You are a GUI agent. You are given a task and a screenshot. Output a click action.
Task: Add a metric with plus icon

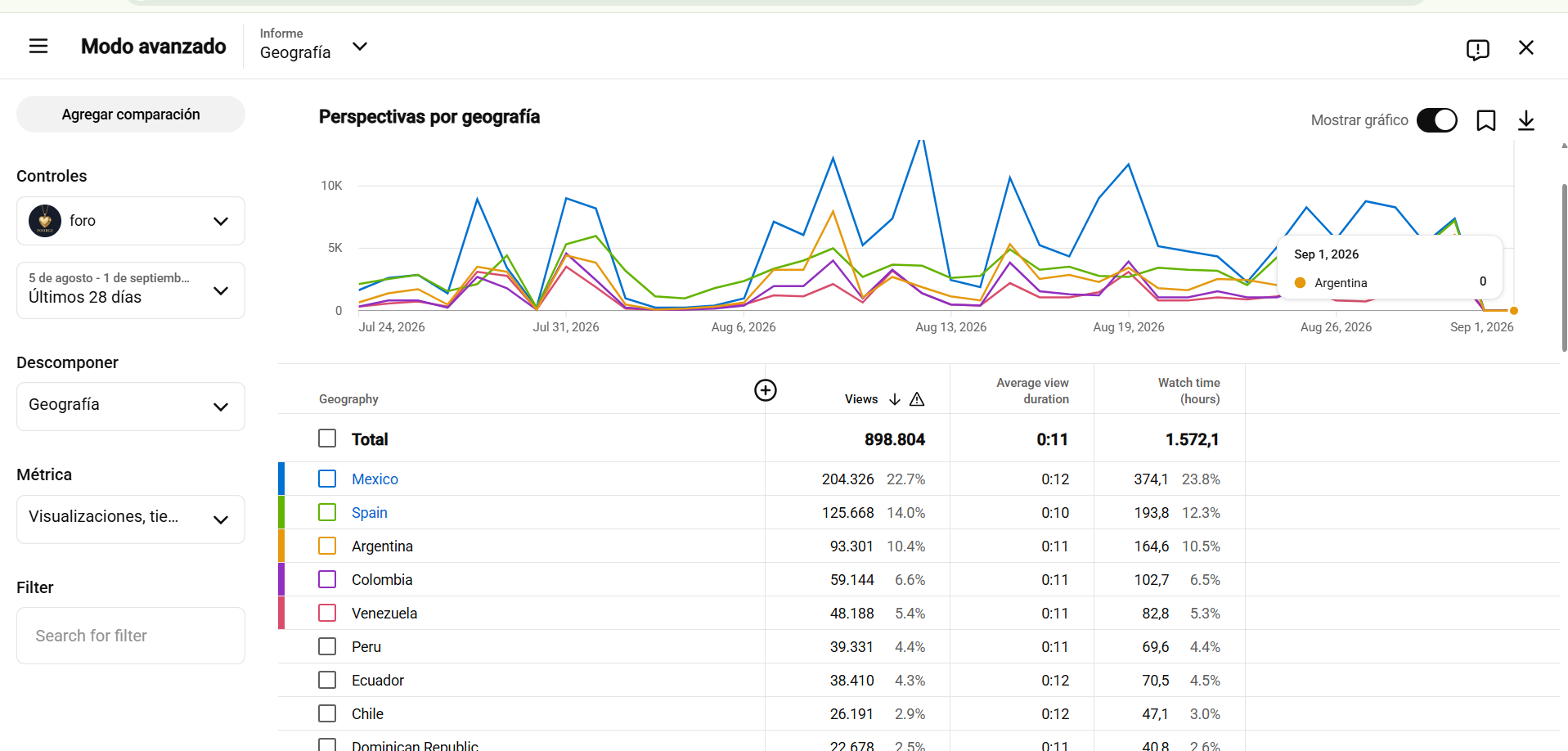pos(765,390)
